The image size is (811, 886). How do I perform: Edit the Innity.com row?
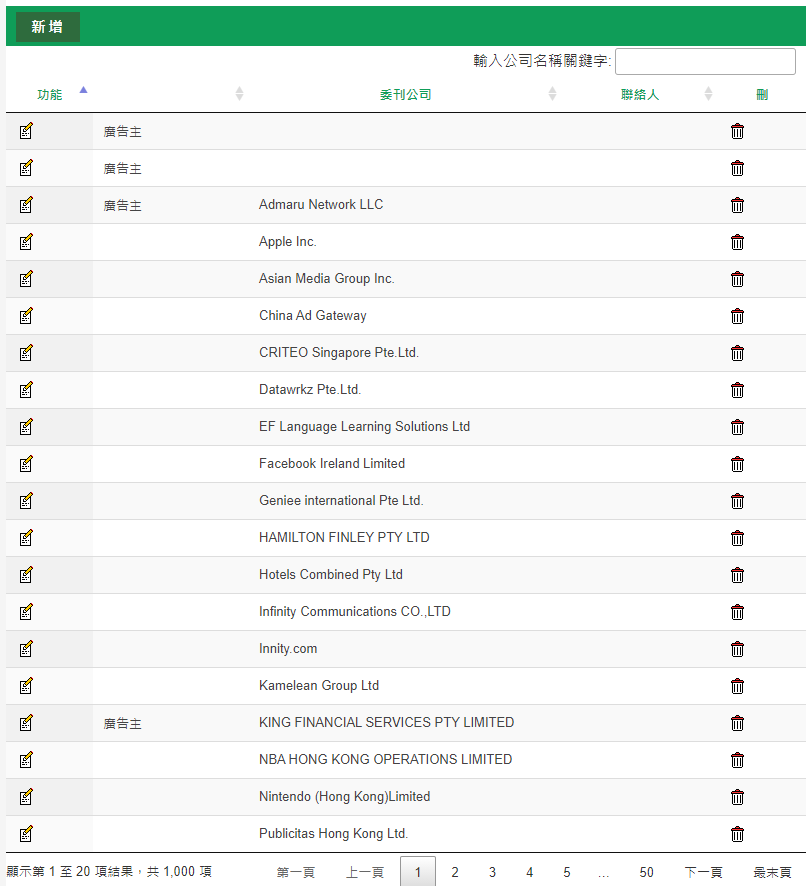(x=26, y=649)
